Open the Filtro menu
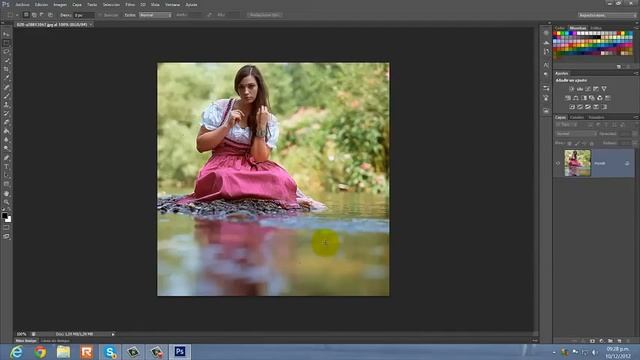Viewport: 640px width, 360px height. pos(130,4)
